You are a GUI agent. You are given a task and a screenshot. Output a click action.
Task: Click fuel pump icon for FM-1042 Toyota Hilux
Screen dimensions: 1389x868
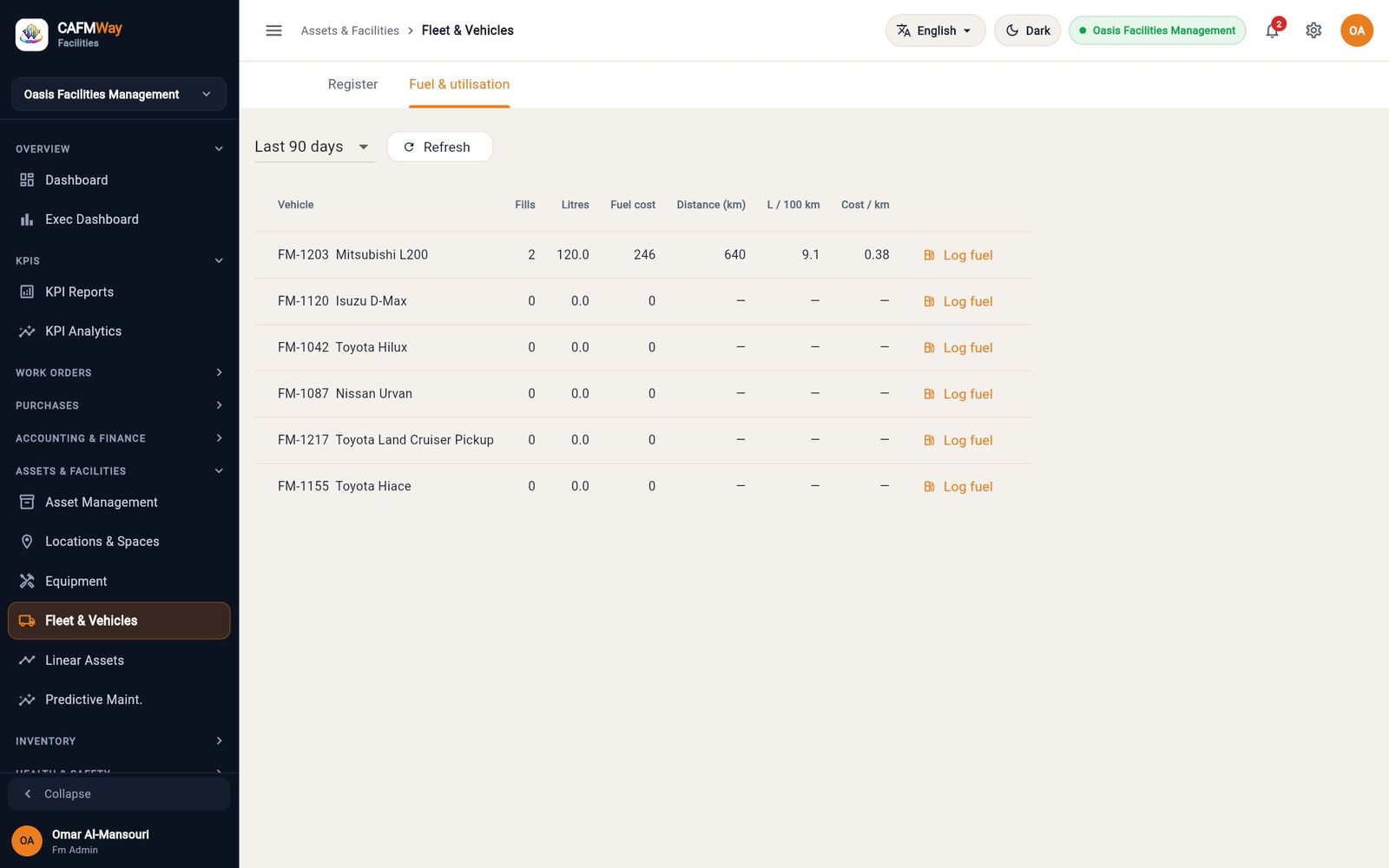tap(929, 347)
